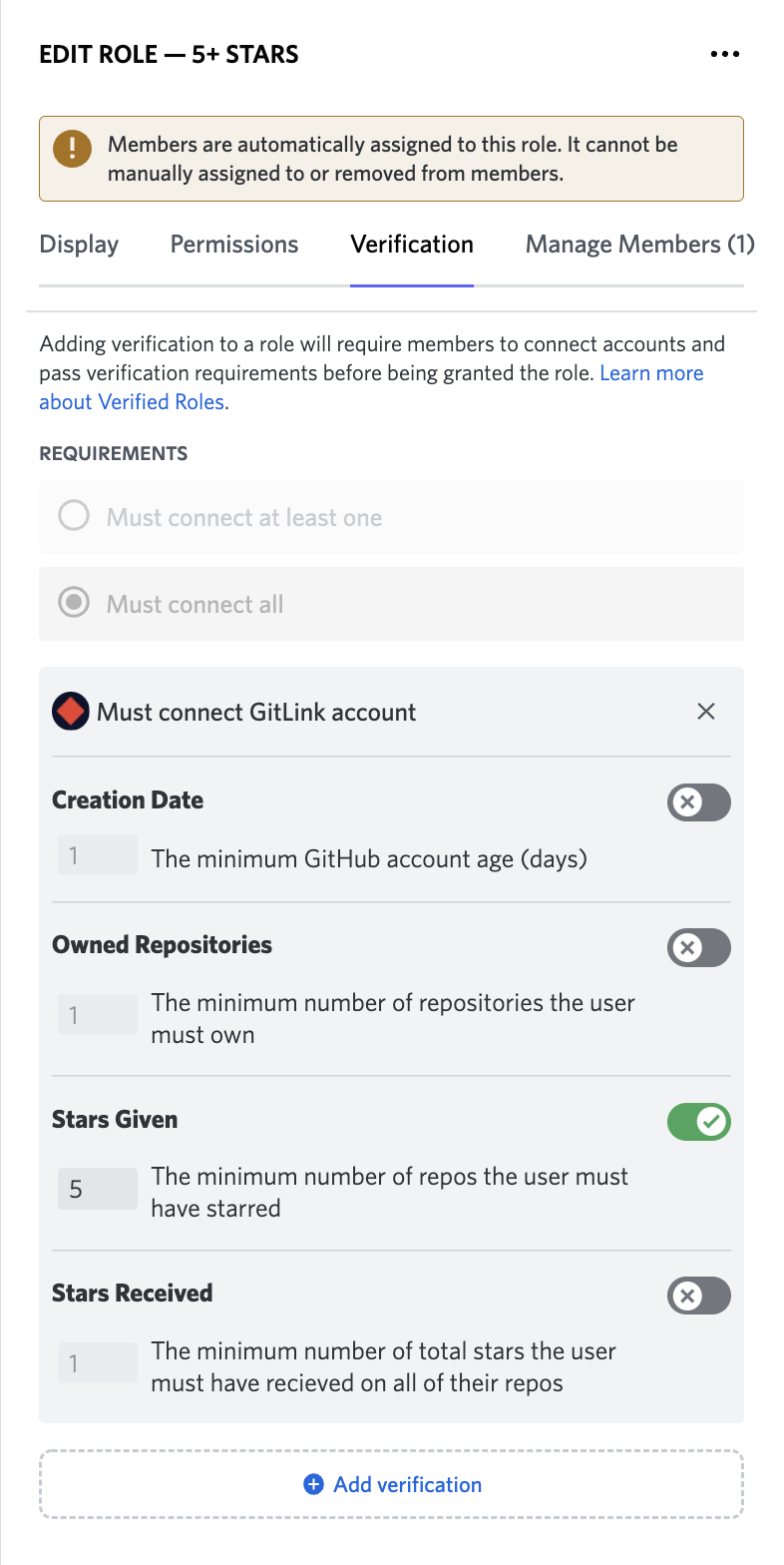Turn on the Stars Received toggle
Viewport: 784px width, 1565px height.
698,1296
